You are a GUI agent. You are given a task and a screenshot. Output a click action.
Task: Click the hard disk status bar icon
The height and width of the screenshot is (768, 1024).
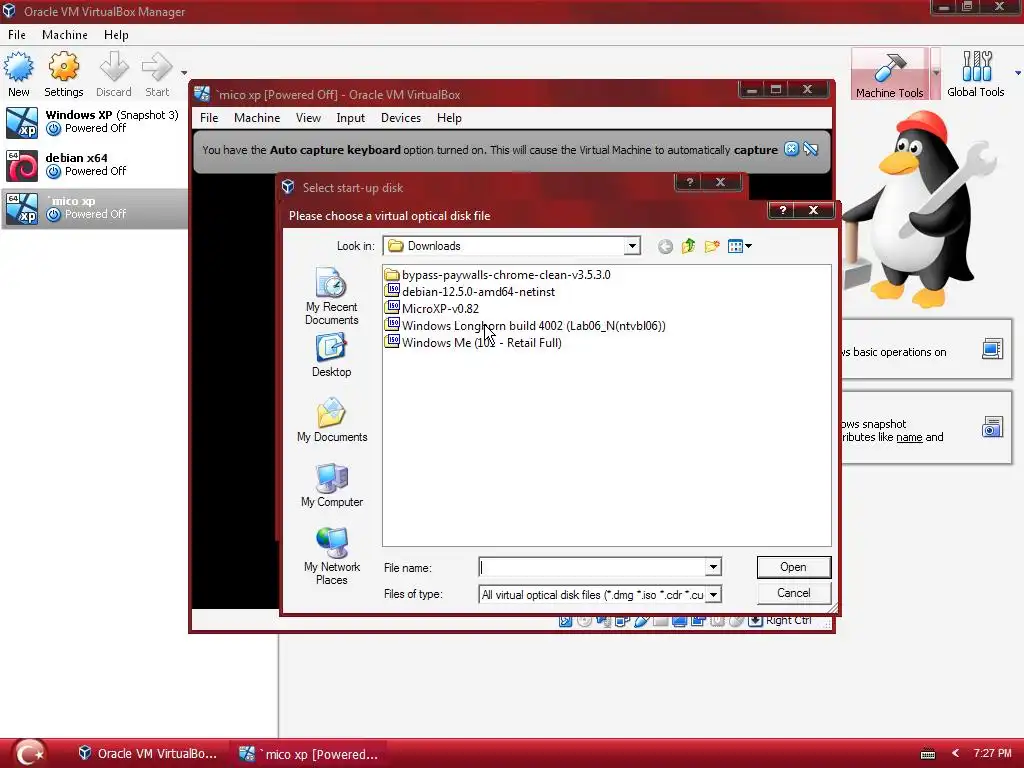click(x=566, y=620)
